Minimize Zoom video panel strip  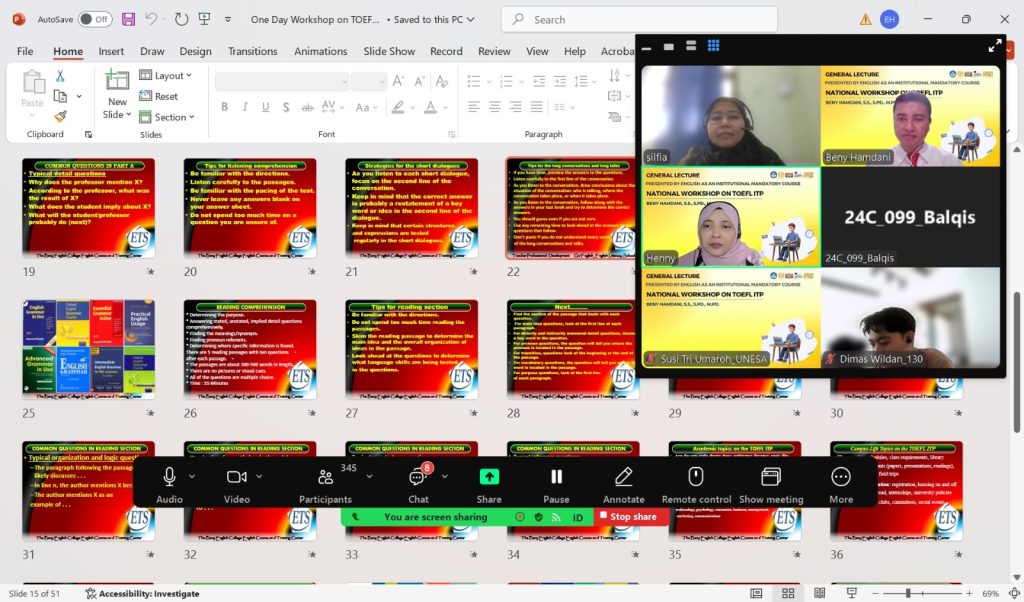tap(647, 46)
